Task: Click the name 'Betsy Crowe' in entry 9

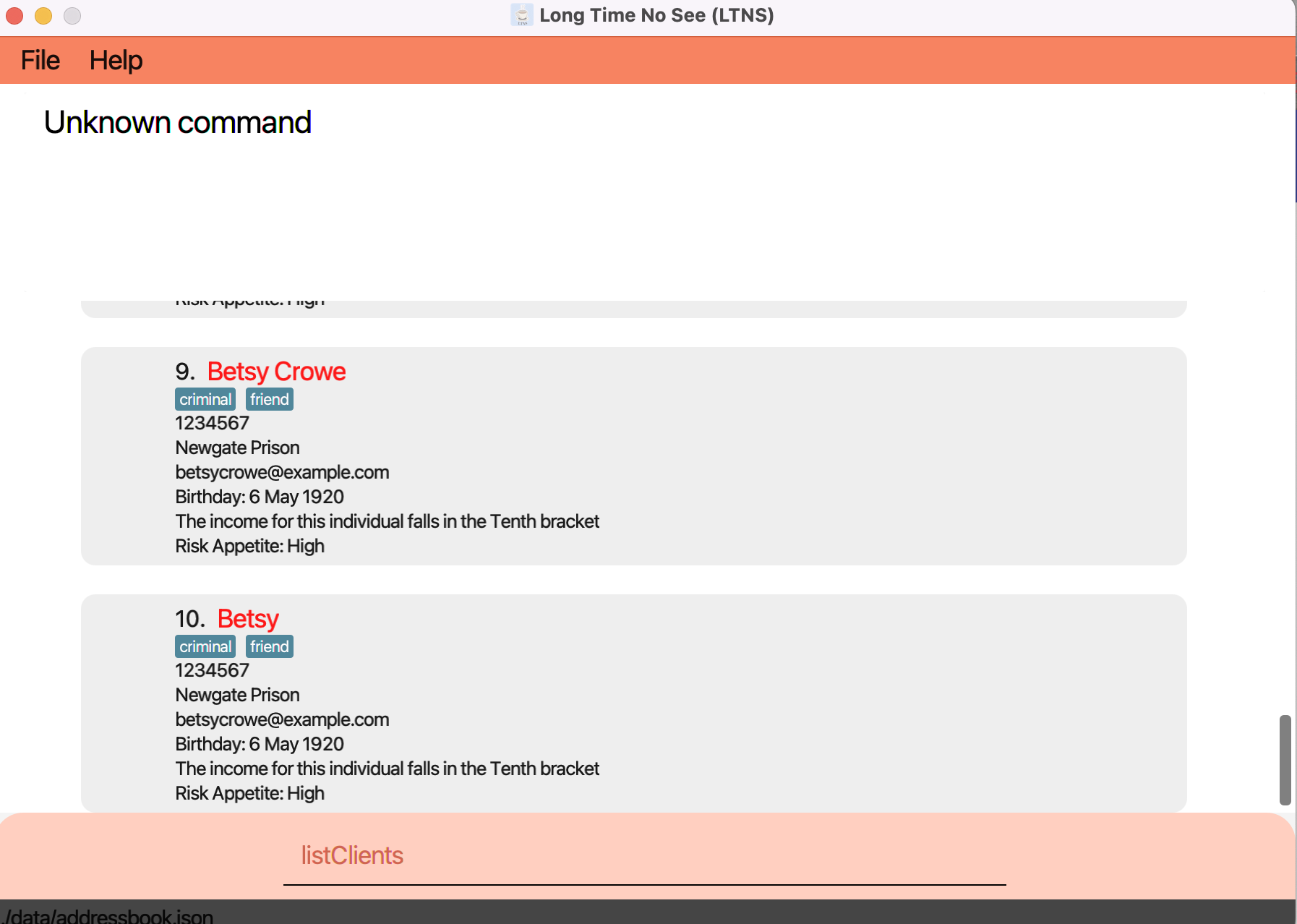Action: click(x=276, y=371)
